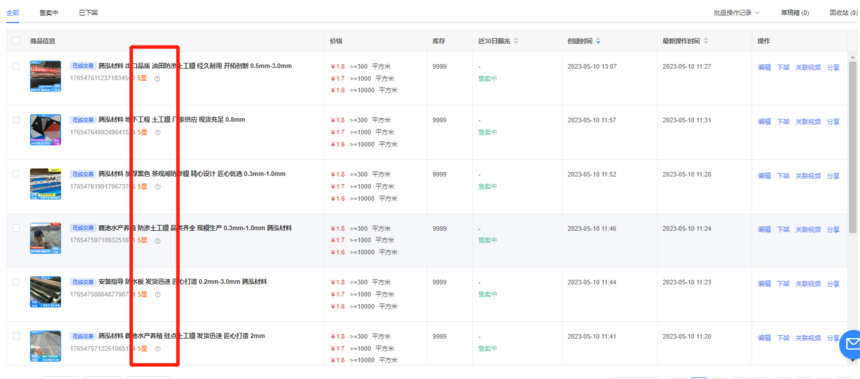Click 编辑 for the row created 11:44
The height and width of the screenshot is (379, 860).
(764, 284)
